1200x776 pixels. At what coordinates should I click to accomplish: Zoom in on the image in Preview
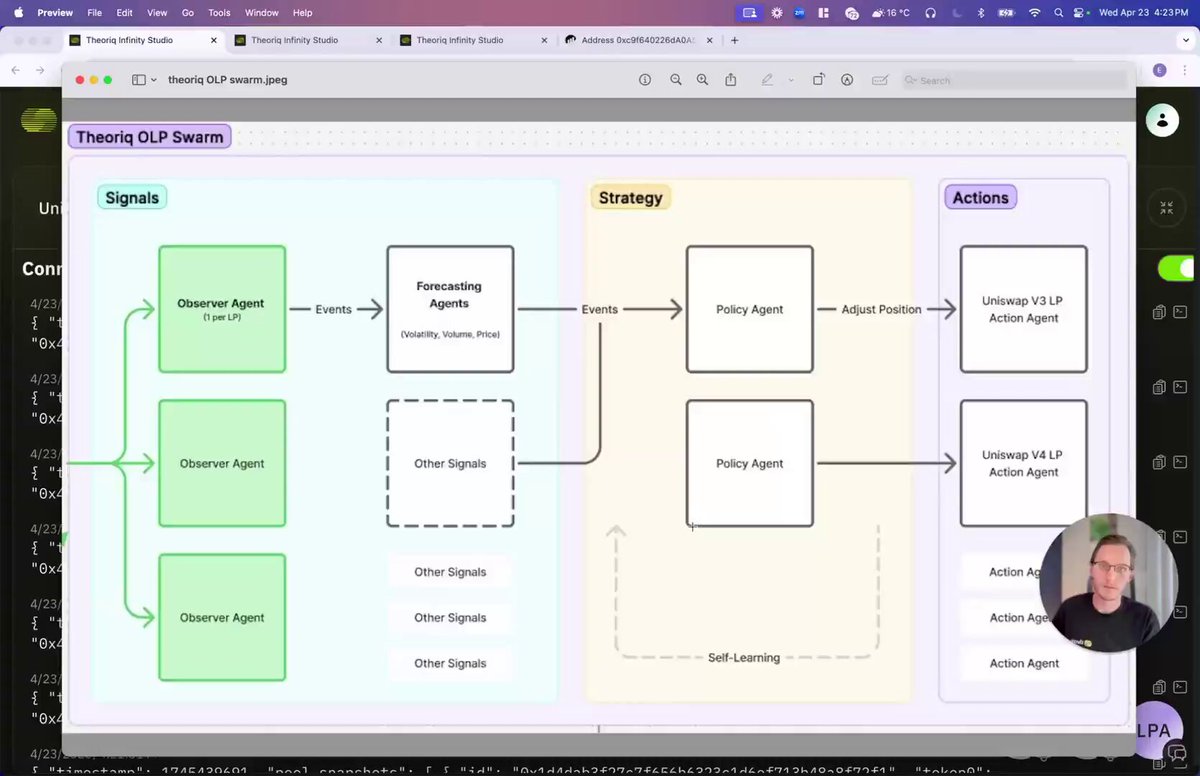(702, 80)
